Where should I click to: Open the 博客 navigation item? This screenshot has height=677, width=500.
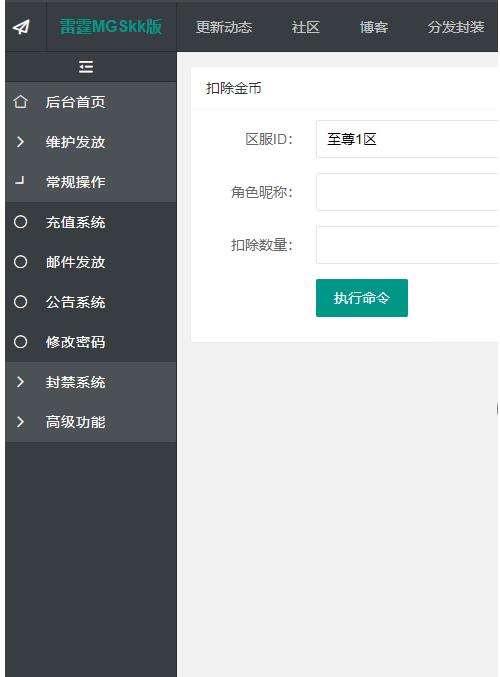click(374, 27)
